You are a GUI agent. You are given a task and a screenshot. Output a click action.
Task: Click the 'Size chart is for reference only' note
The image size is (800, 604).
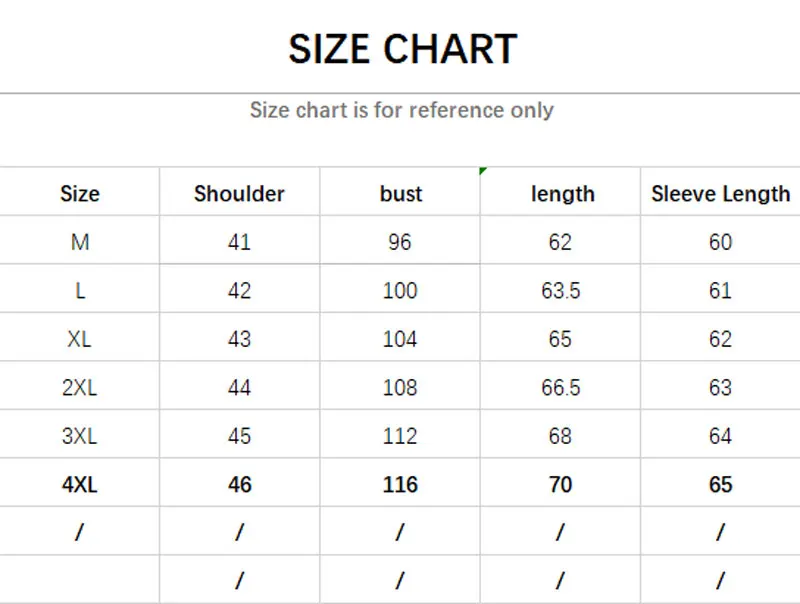click(x=402, y=110)
